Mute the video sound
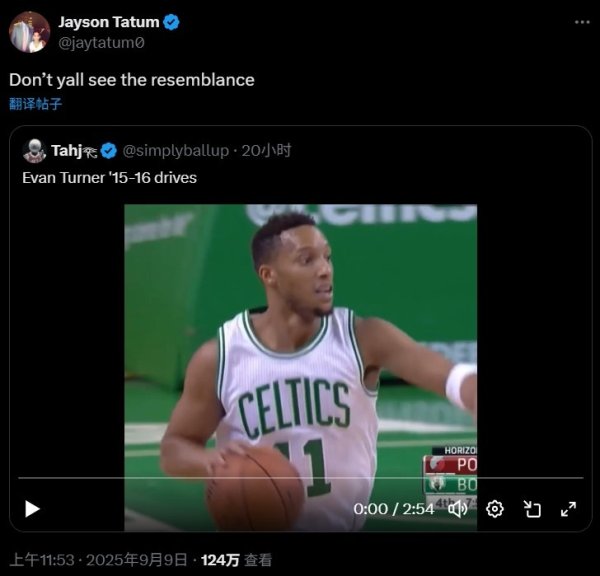The width and height of the screenshot is (600, 576). click(x=458, y=509)
